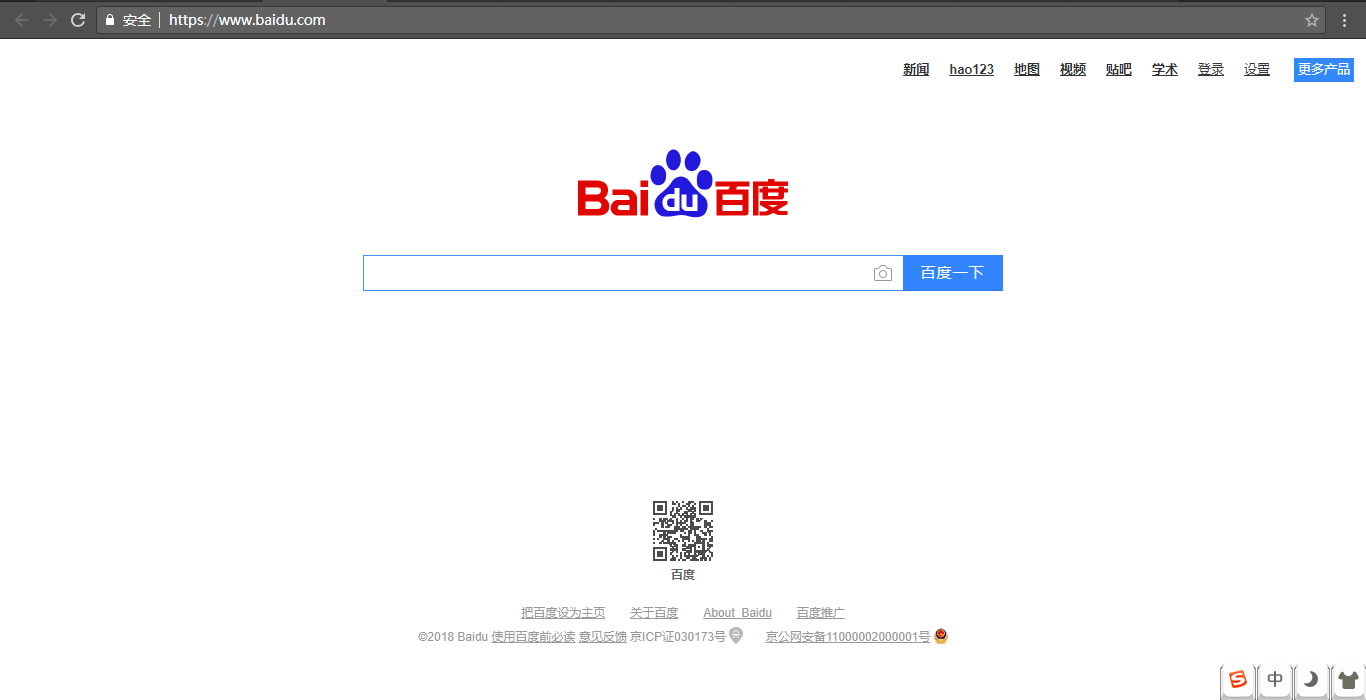
Task: Open hao123 link
Action: click(972, 69)
